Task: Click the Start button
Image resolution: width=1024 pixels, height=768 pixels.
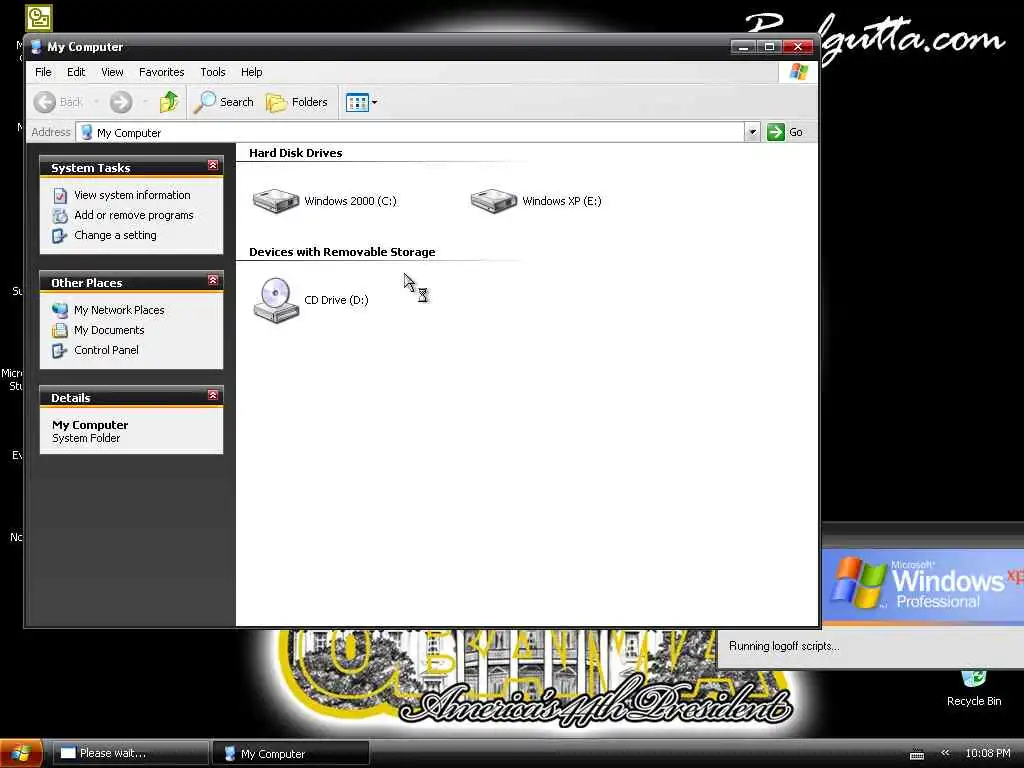Action: tap(22, 753)
